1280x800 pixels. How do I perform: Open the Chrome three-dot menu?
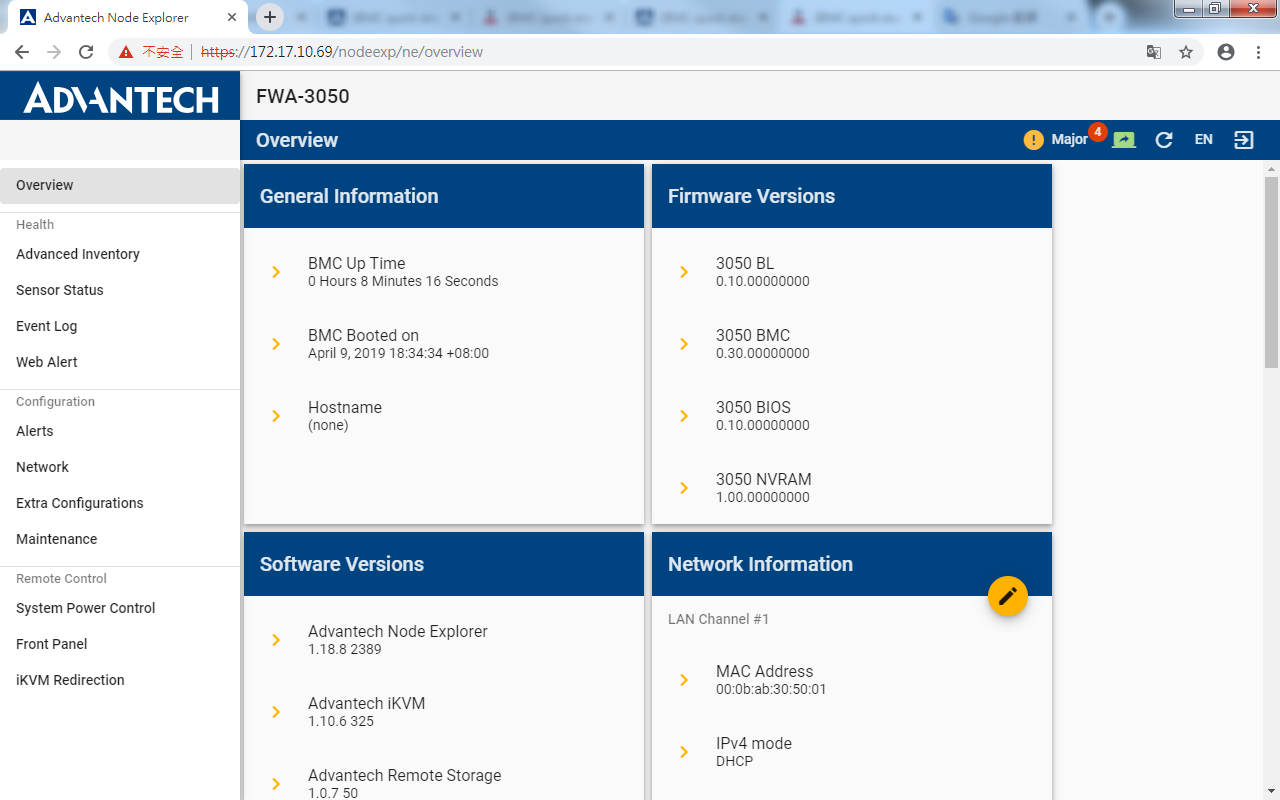pyautogui.click(x=1258, y=52)
